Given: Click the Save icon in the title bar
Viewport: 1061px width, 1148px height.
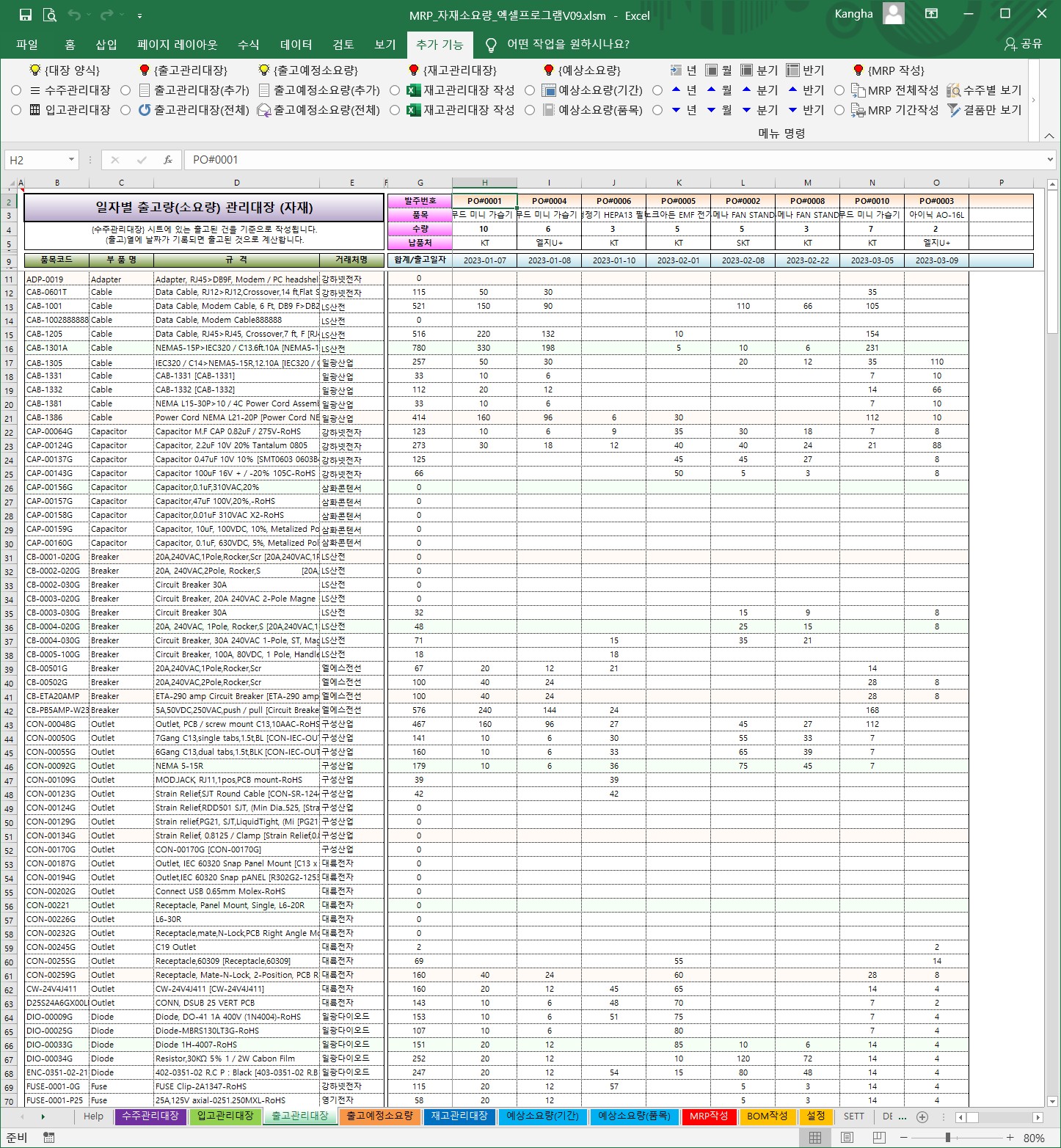Looking at the screenshot, I should [x=25, y=15].
